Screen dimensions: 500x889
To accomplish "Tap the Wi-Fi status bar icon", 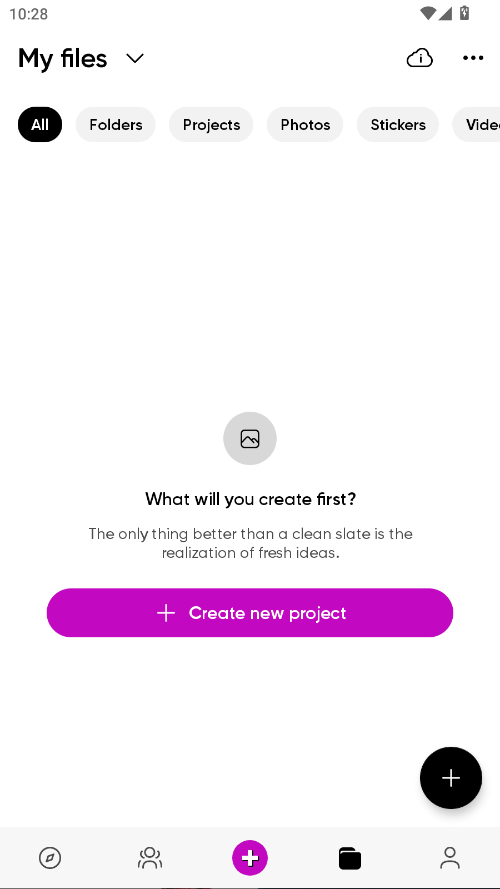I will click(428, 12).
